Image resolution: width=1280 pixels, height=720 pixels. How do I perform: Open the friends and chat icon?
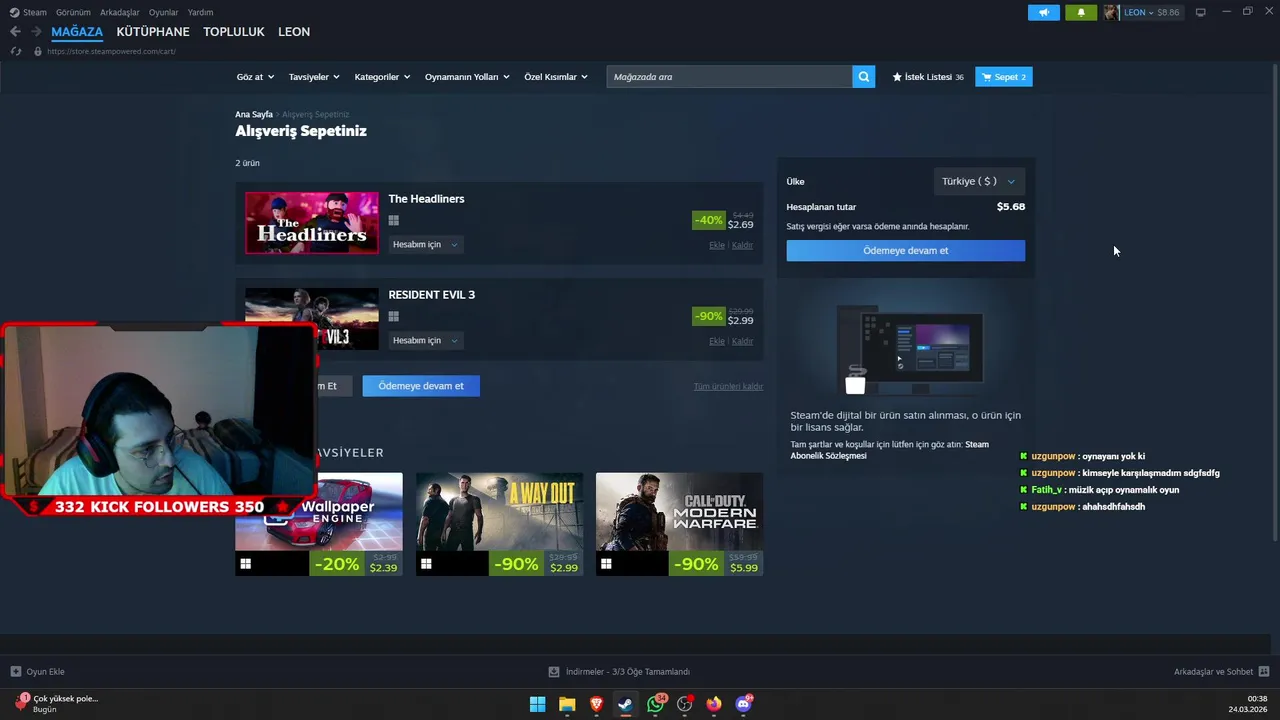click(x=1264, y=672)
